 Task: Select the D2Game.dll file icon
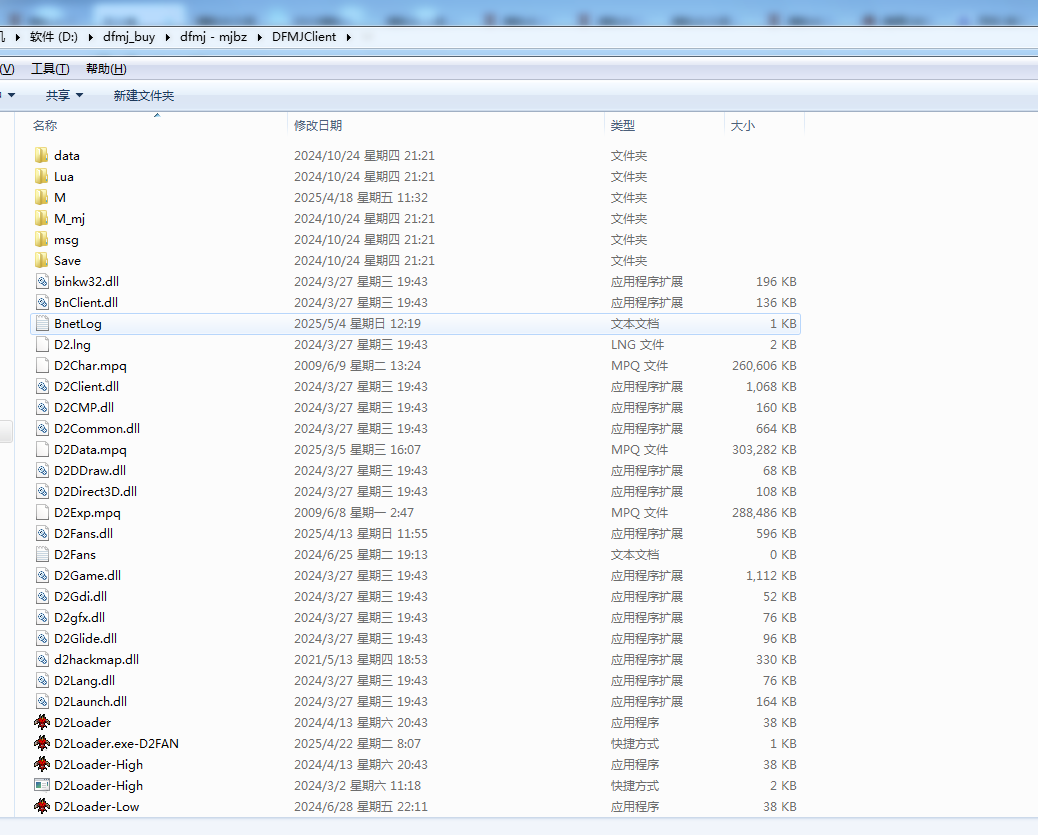tap(42, 575)
